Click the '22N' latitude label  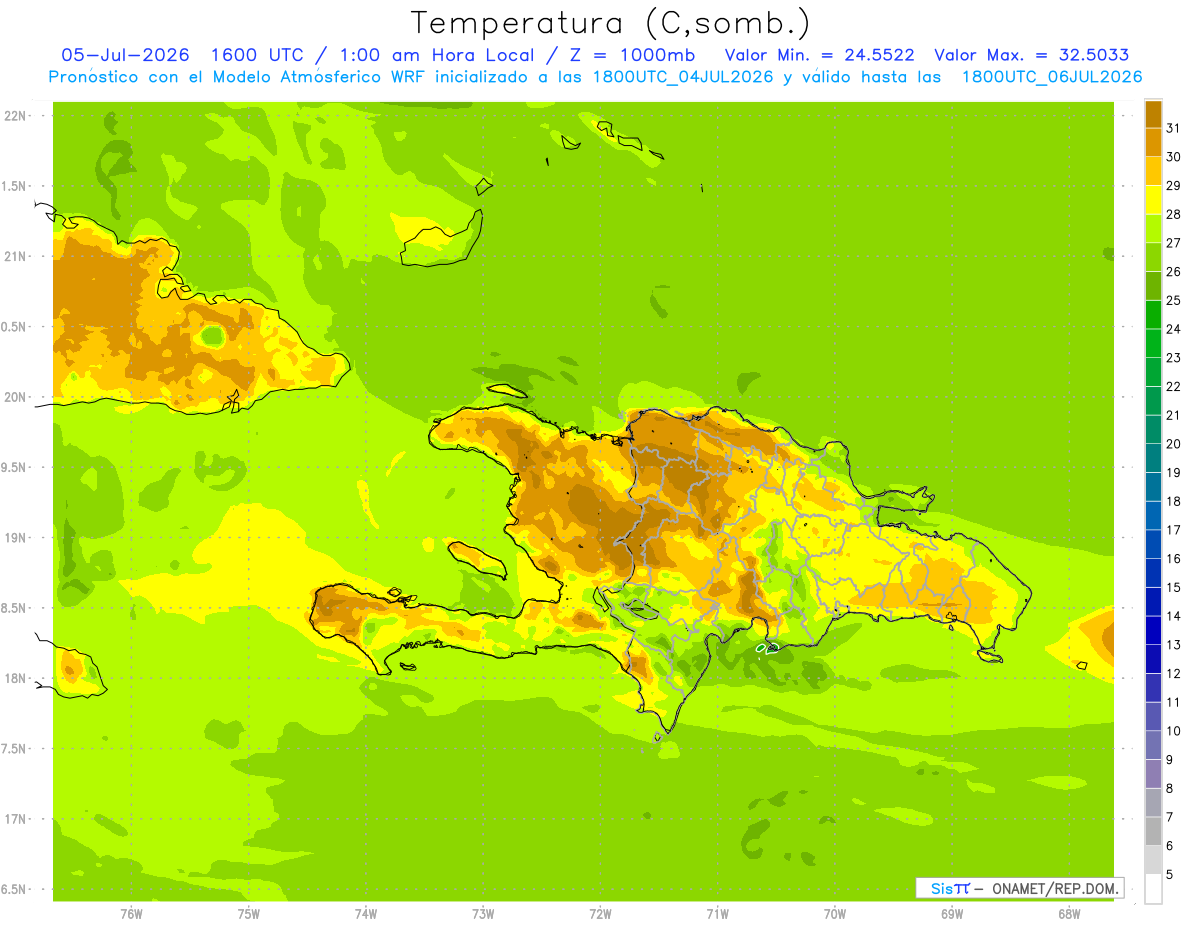point(15,115)
